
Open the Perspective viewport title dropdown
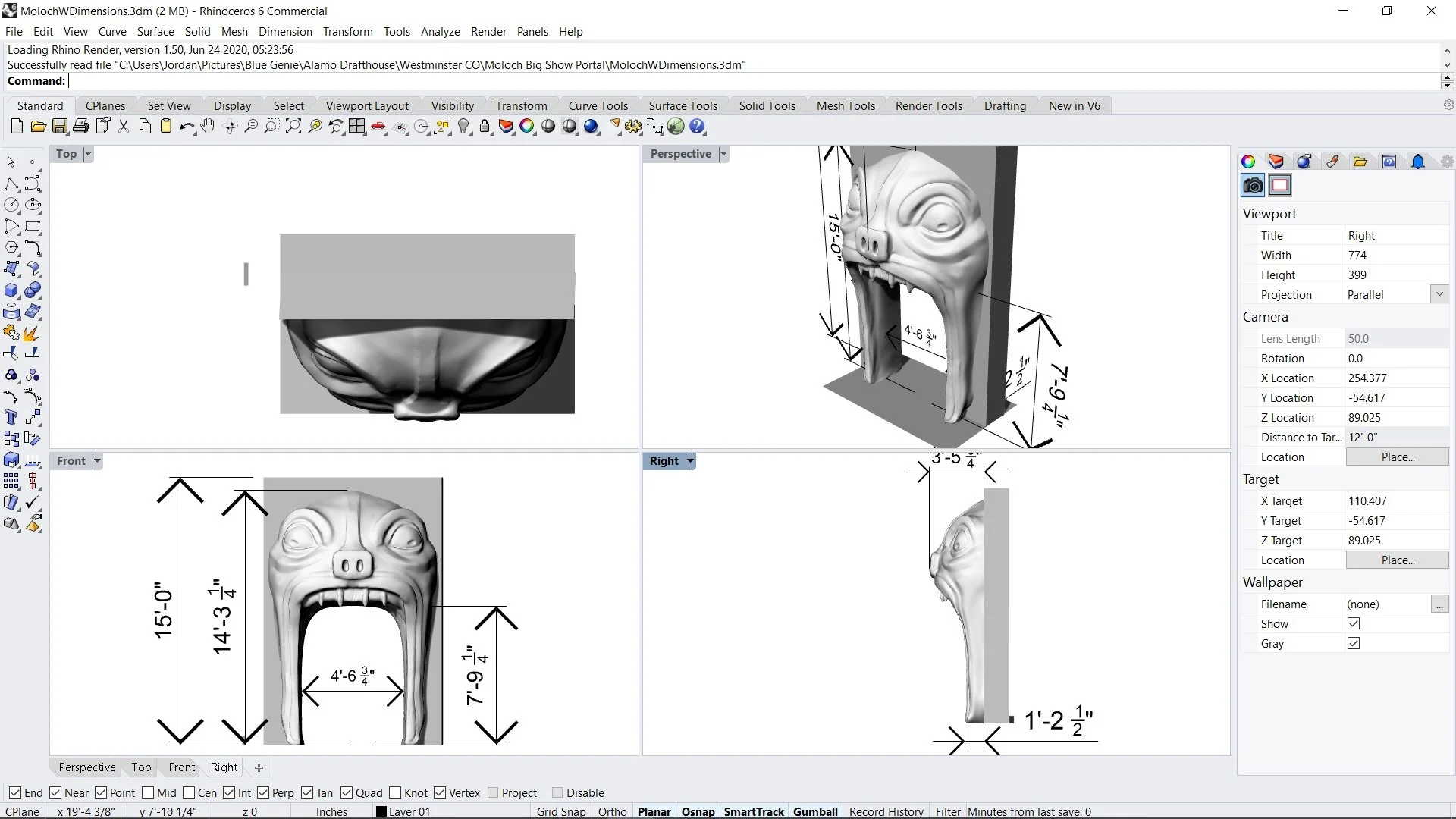(x=723, y=153)
